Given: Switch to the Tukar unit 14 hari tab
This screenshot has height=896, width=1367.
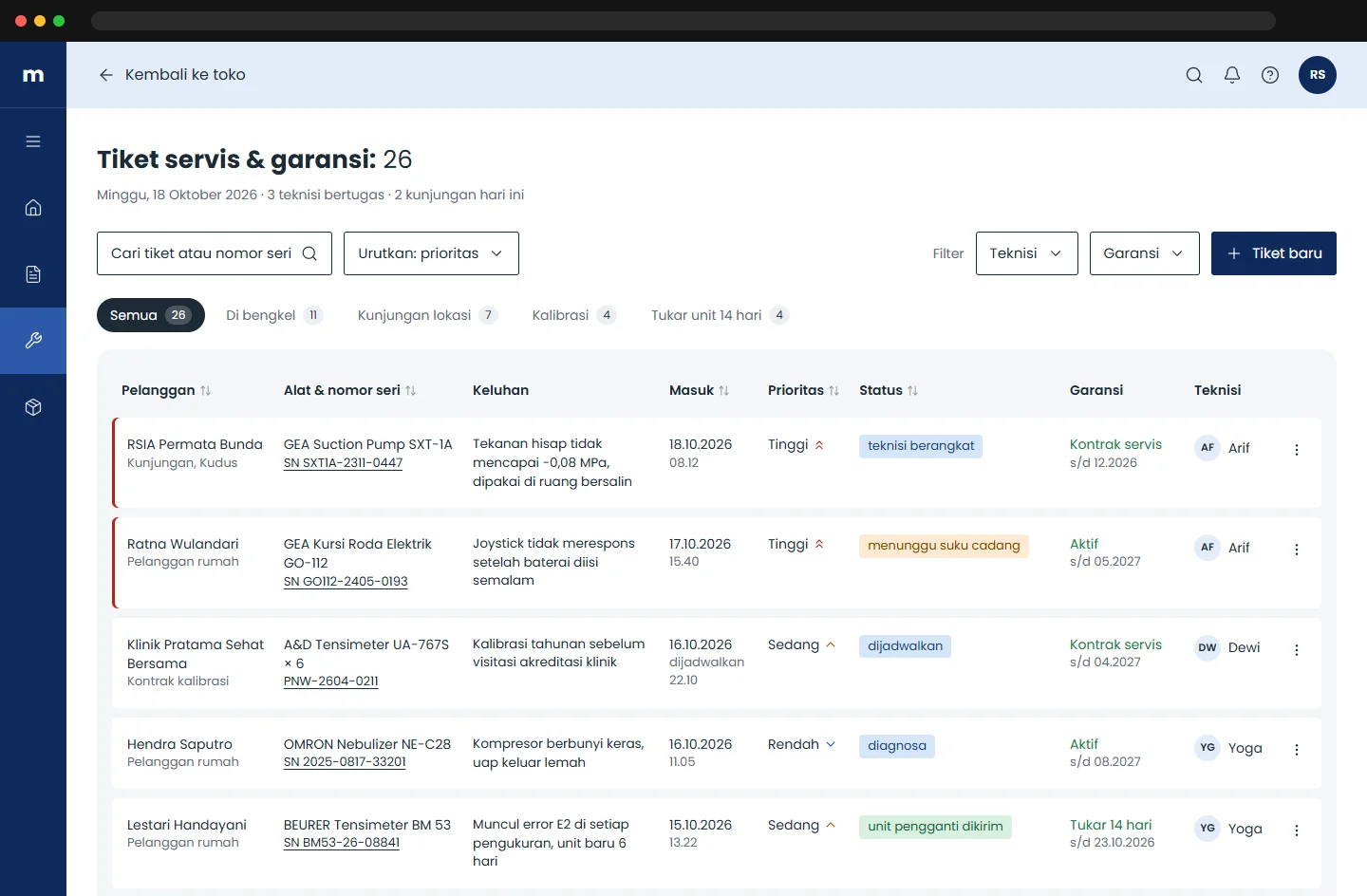Looking at the screenshot, I should click(x=720, y=315).
